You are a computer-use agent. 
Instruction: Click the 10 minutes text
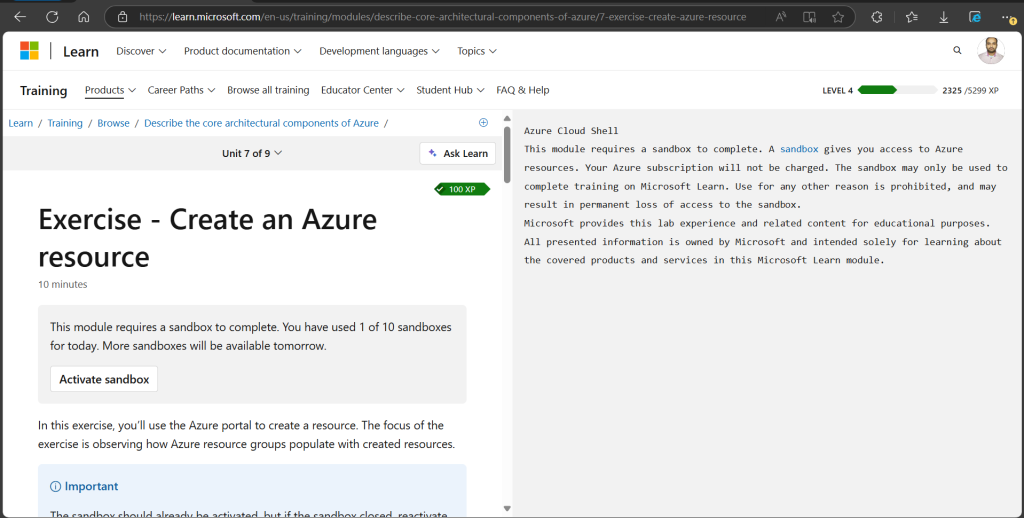63,284
